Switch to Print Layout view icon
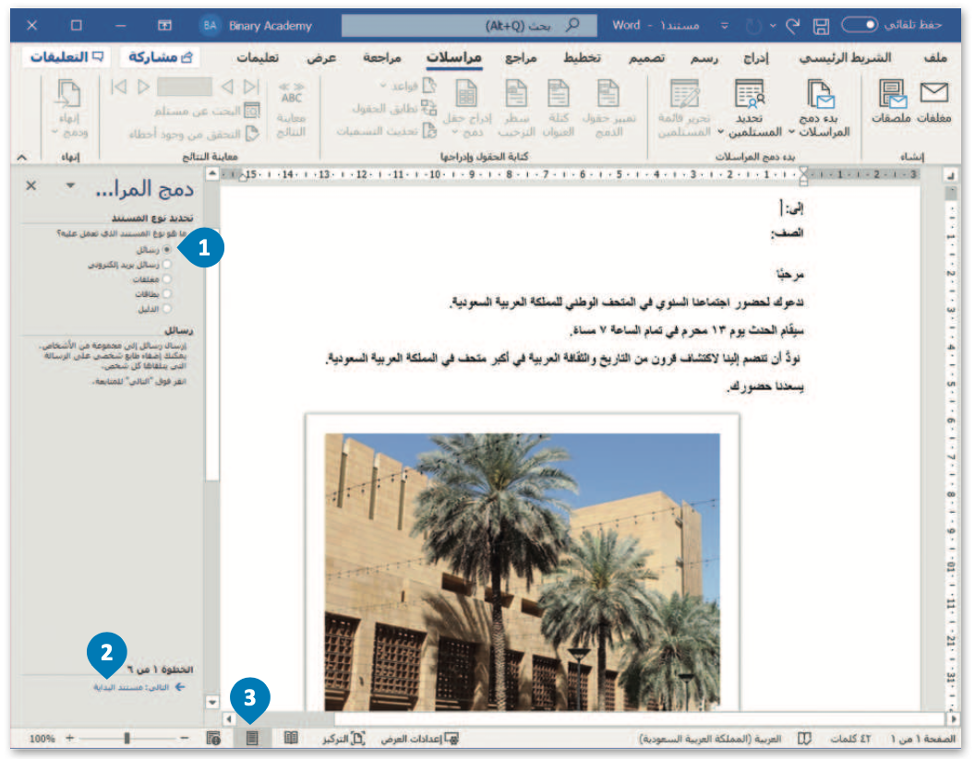 coord(252,739)
